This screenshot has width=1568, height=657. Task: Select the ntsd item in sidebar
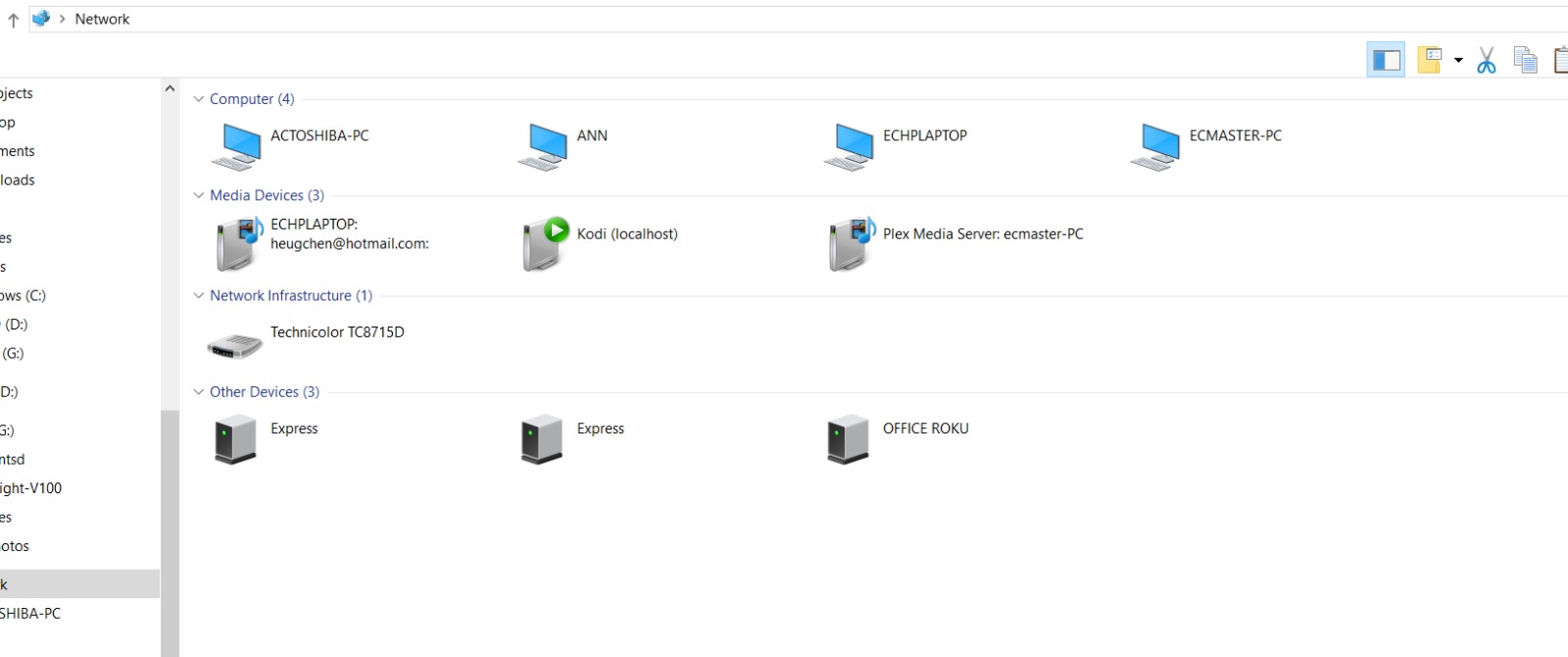13,459
